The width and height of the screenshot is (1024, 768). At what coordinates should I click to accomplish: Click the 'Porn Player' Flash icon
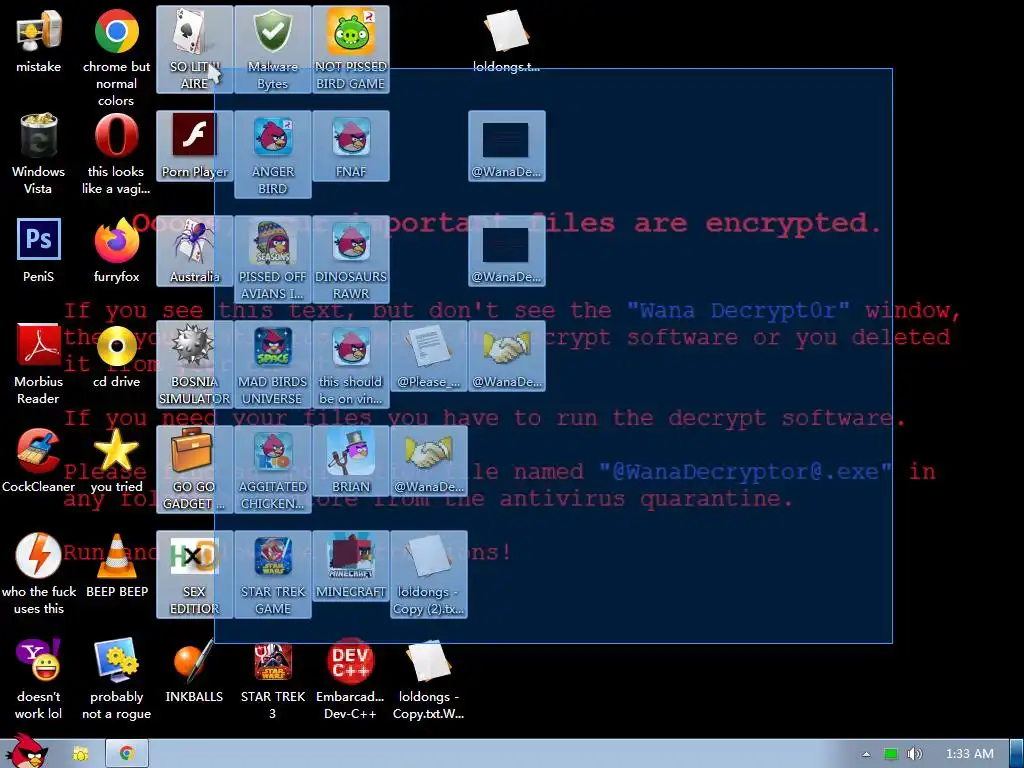(x=195, y=146)
